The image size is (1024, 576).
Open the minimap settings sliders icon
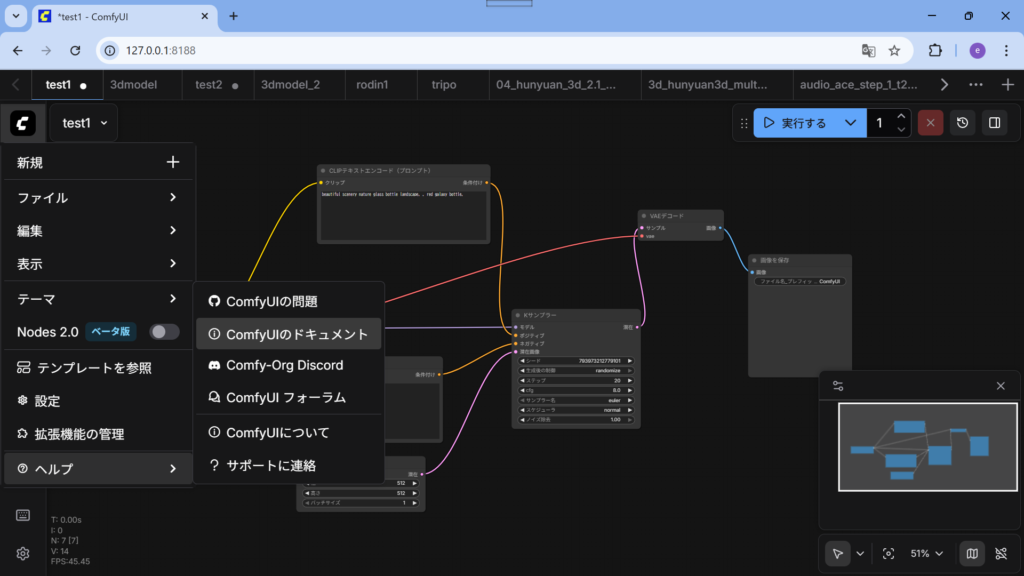(x=838, y=386)
